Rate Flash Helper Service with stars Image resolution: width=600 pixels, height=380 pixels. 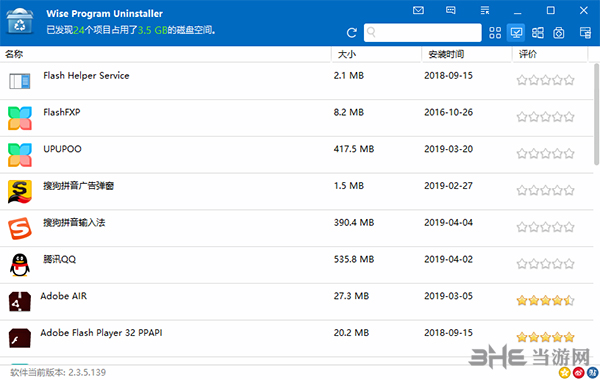click(545, 80)
